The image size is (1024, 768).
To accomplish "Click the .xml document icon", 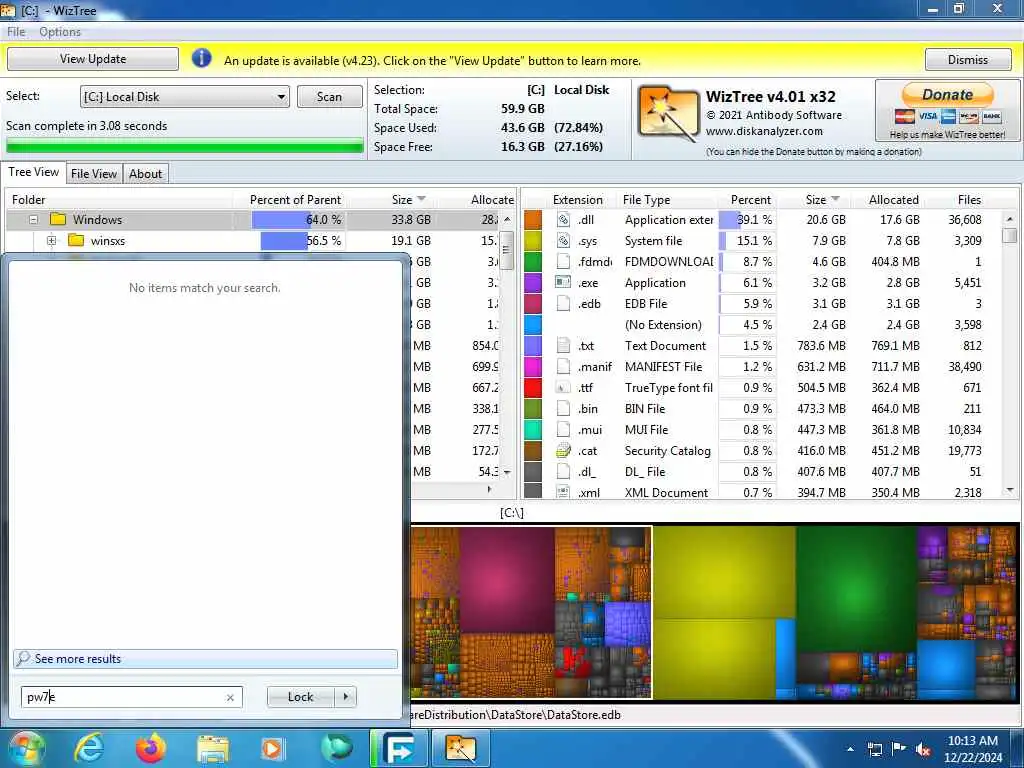I will [x=563, y=492].
